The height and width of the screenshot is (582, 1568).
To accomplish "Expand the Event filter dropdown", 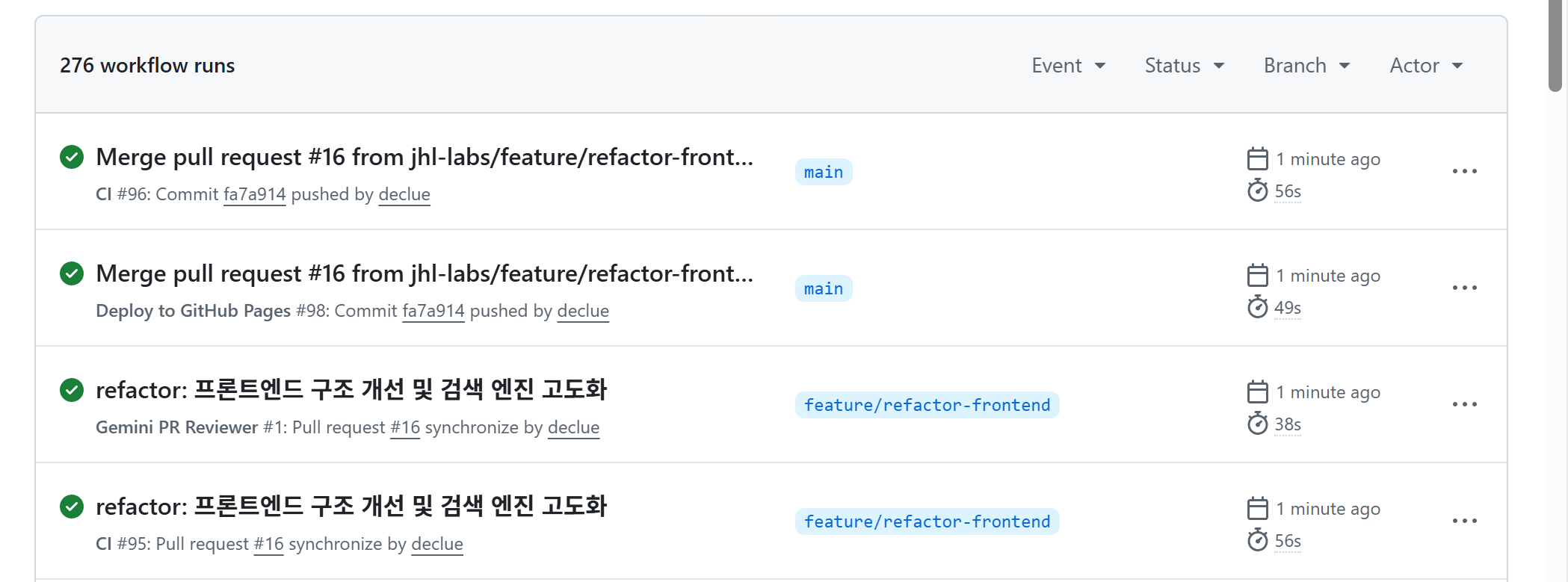I will click(1068, 66).
